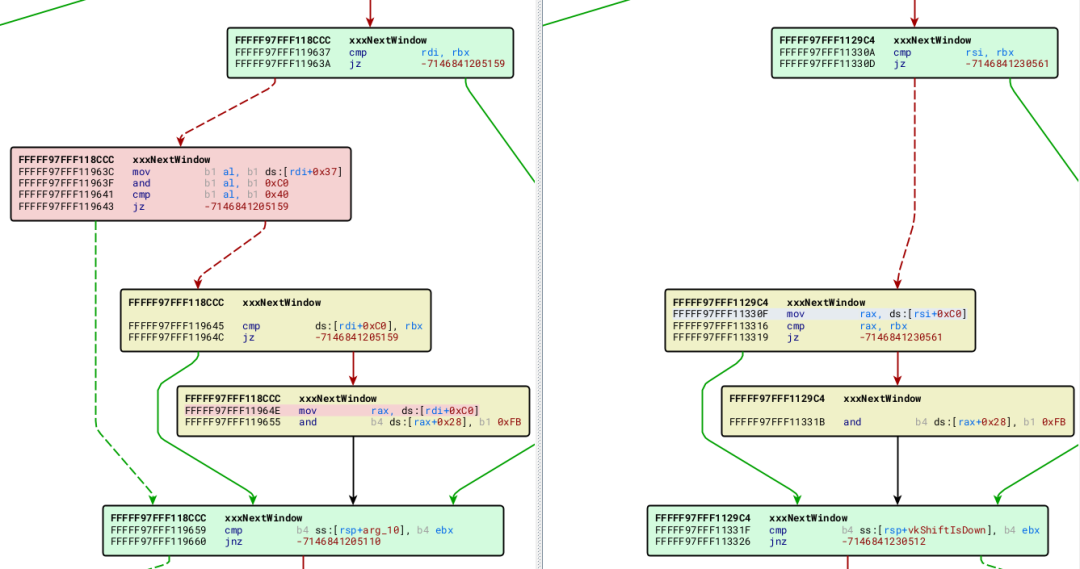Click the left top block comparing rdi, rbx
This screenshot has width=1080, height=569.
[x=370, y=53]
